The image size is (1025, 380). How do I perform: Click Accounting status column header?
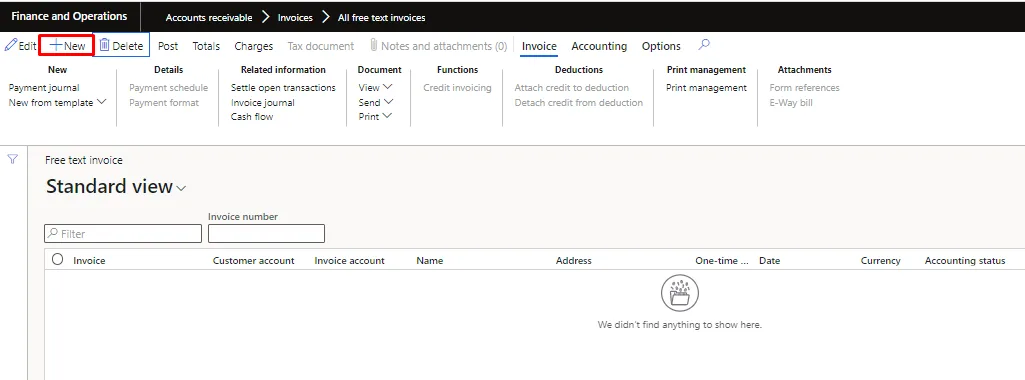[x=965, y=260]
